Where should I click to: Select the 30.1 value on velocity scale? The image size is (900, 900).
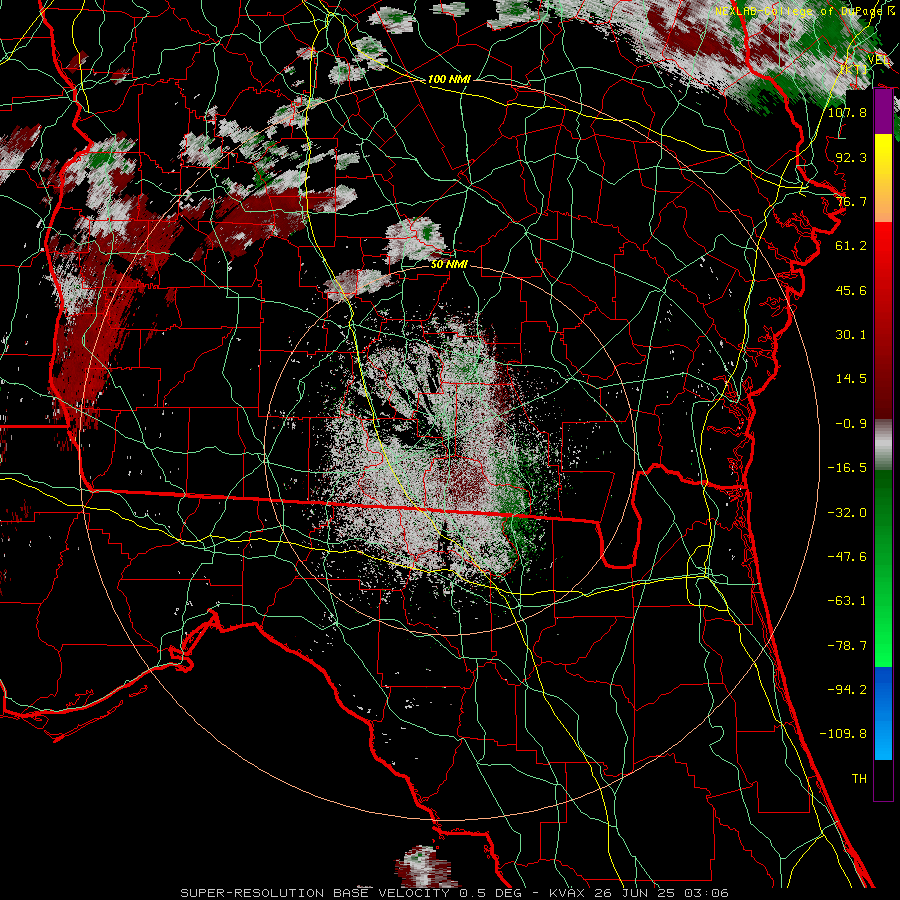pyautogui.click(x=851, y=335)
